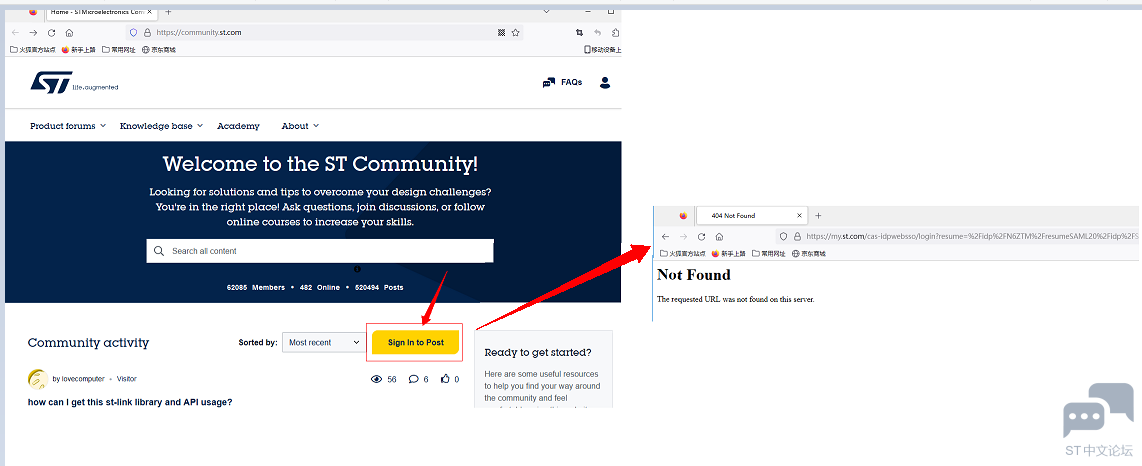Click padlock icon next to community.st.com URL

[x=147, y=33]
